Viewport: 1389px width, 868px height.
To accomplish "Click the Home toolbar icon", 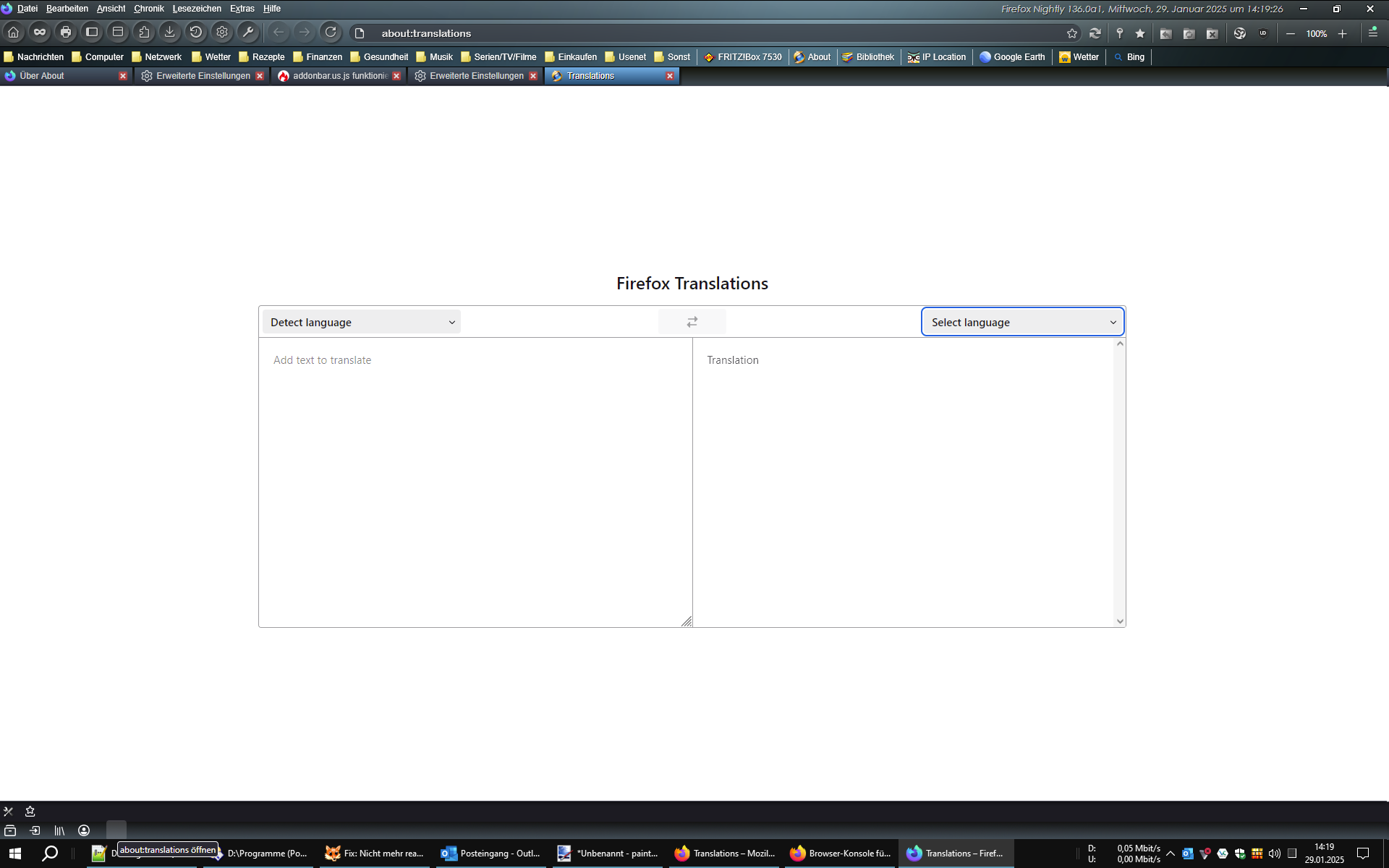I will [14, 33].
